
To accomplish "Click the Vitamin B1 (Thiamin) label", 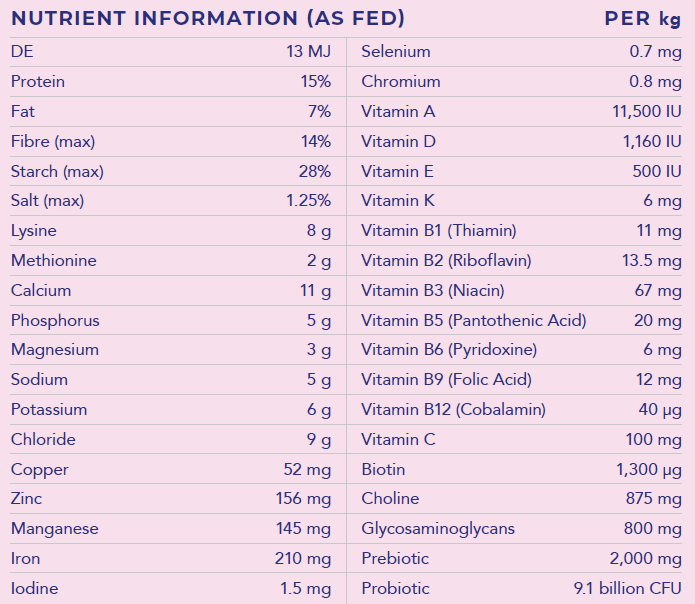I will 439,231.
